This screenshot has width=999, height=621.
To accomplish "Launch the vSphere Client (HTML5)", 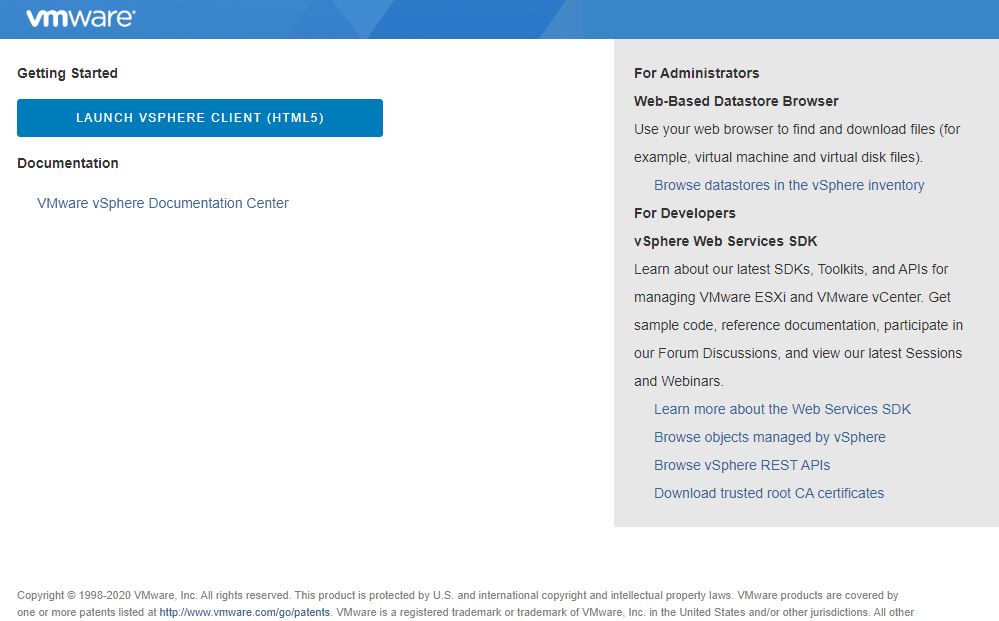I will (x=199, y=118).
